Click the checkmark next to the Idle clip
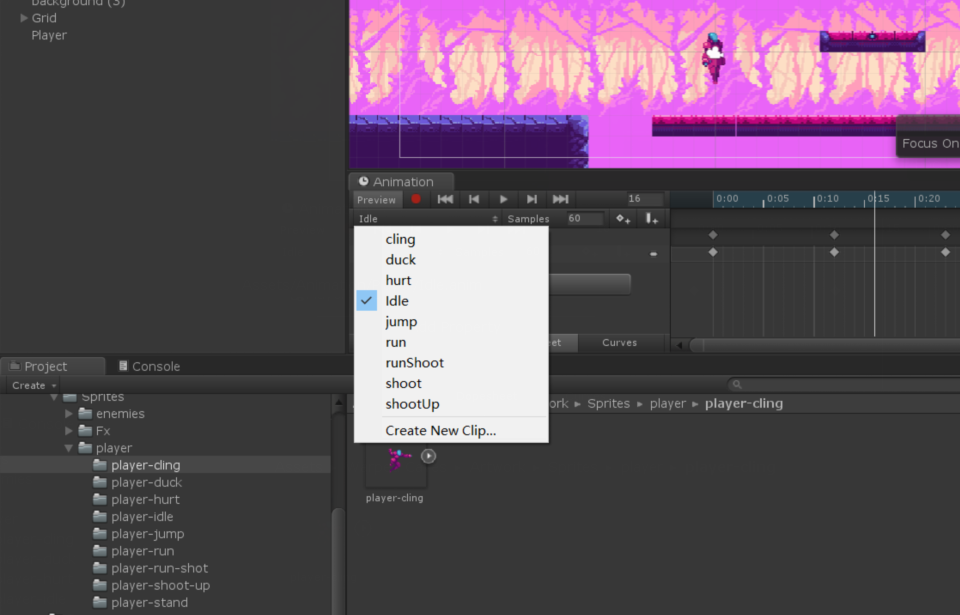Screen dimensions: 960x615 point(365,300)
